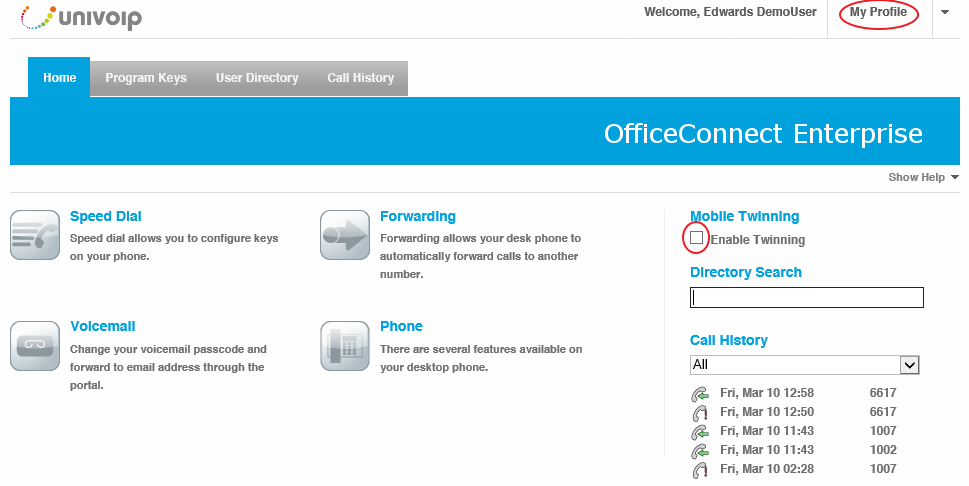Screen dimensions: 969x486
Task: Switch to the Program Keys tab
Action: tap(146, 78)
